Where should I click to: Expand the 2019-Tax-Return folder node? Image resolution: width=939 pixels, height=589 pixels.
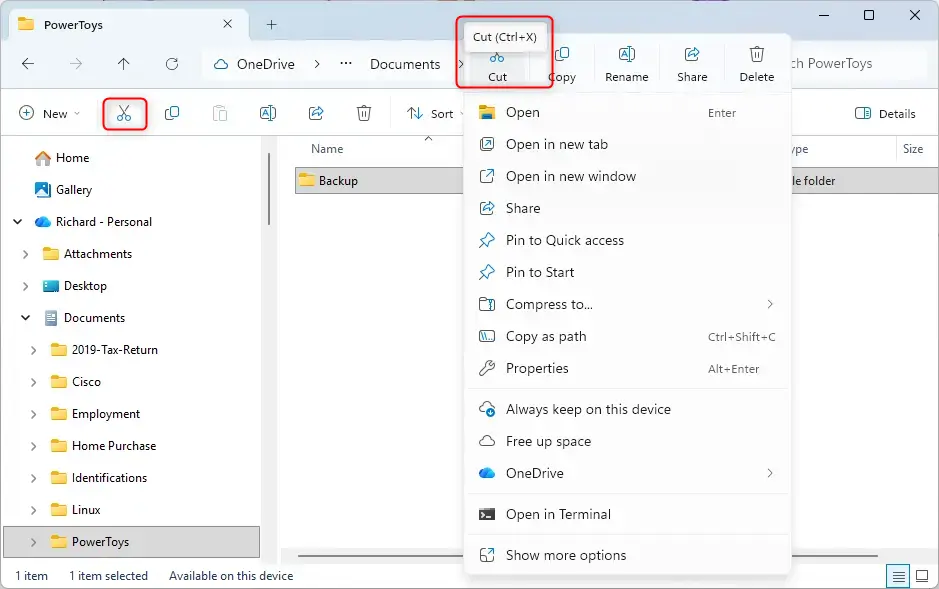pyautogui.click(x=34, y=350)
